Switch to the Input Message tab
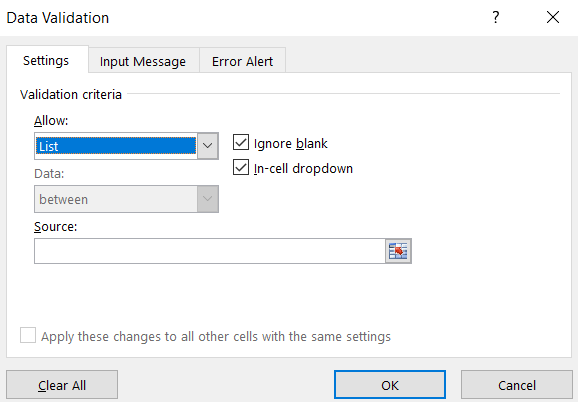The image size is (578, 402). click(143, 62)
